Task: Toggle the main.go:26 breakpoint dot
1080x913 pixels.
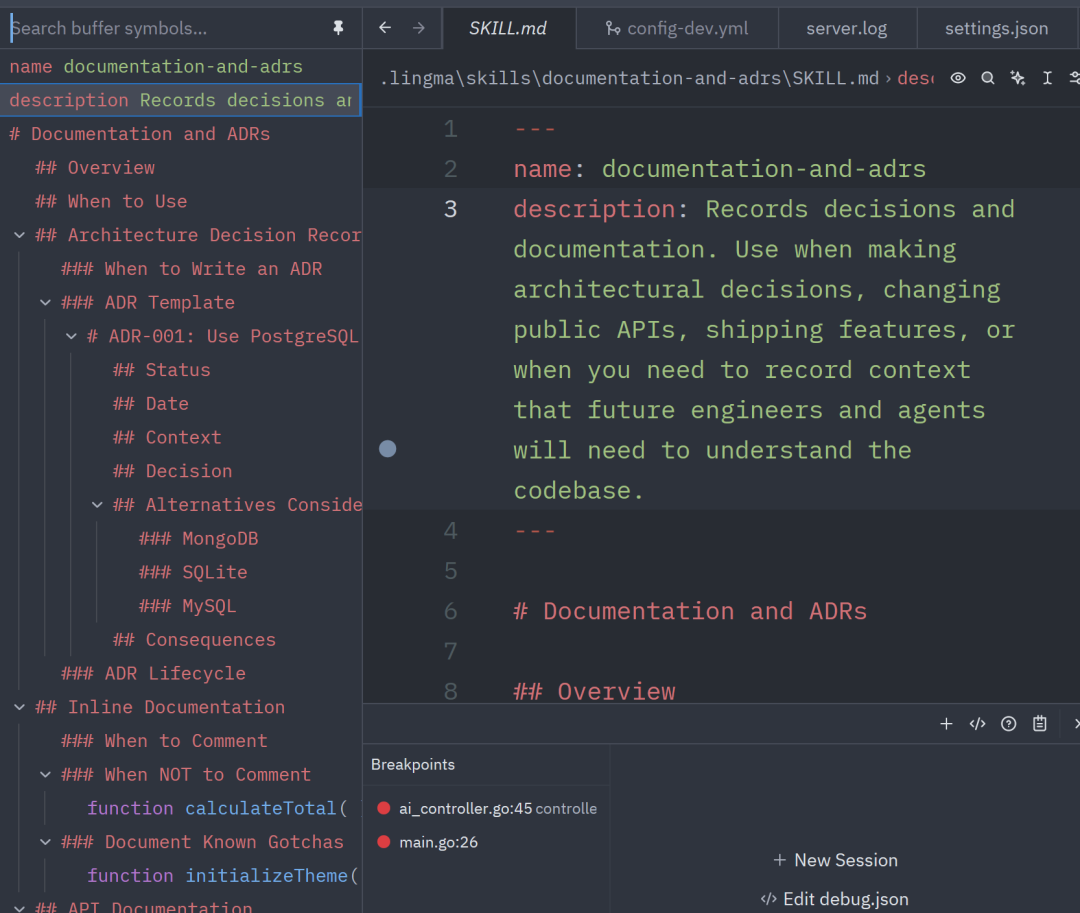Action: pyautogui.click(x=384, y=841)
